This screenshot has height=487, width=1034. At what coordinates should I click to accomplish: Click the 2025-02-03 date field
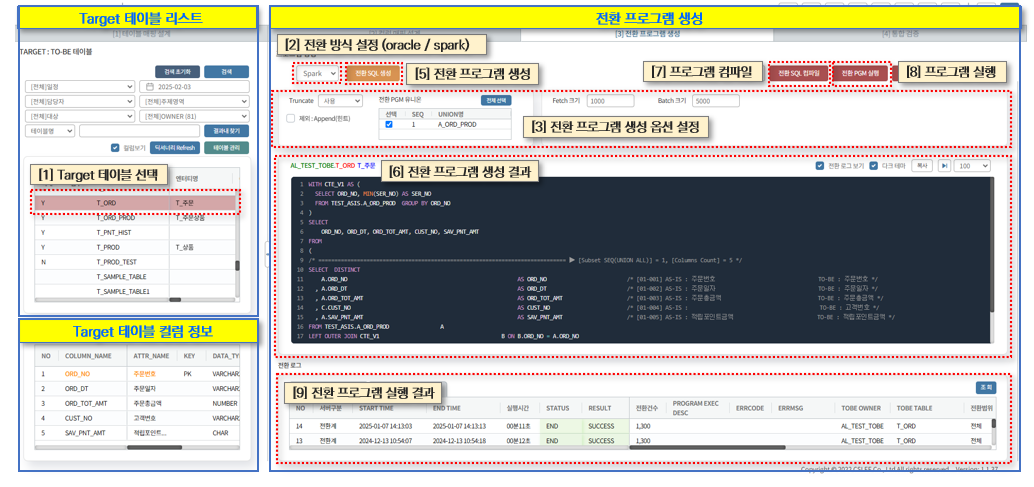pyautogui.click(x=195, y=86)
